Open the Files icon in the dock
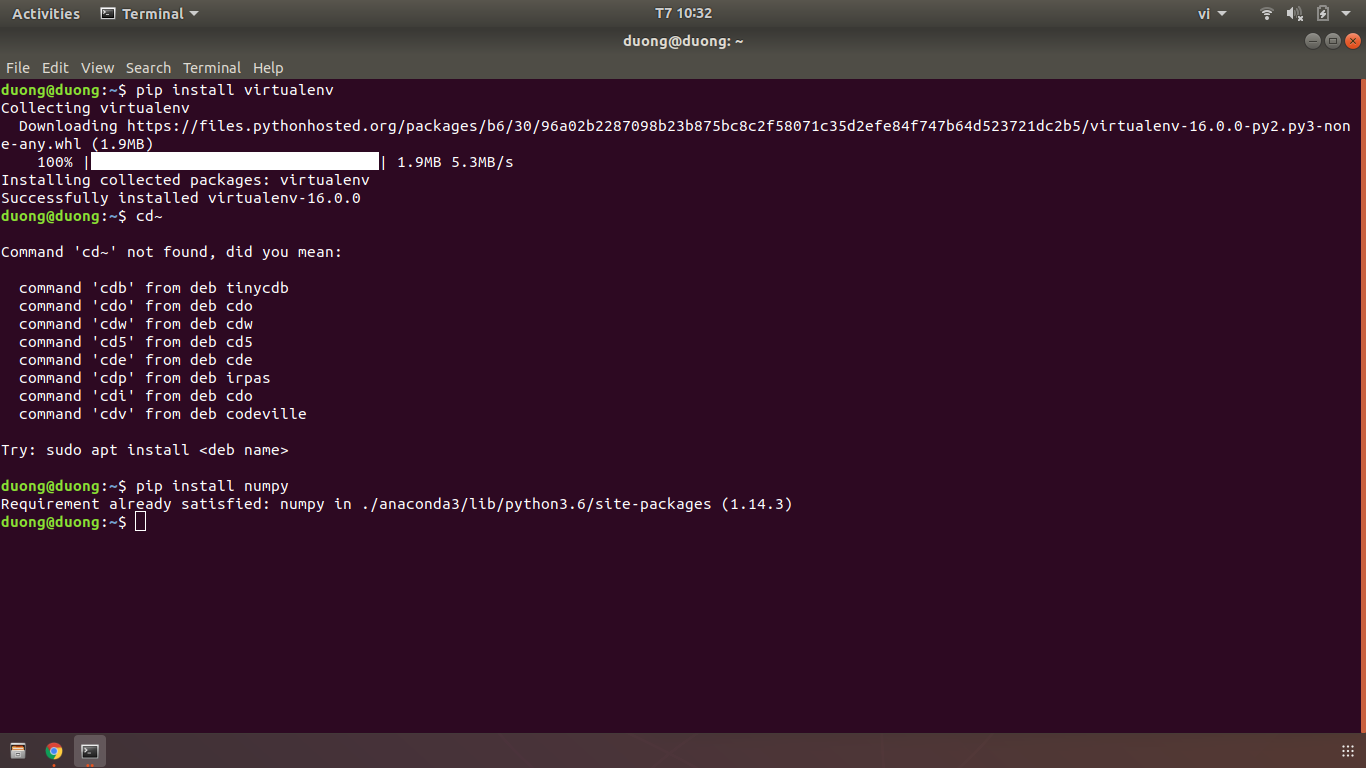Screen dimensions: 1366x768 click(x=18, y=751)
